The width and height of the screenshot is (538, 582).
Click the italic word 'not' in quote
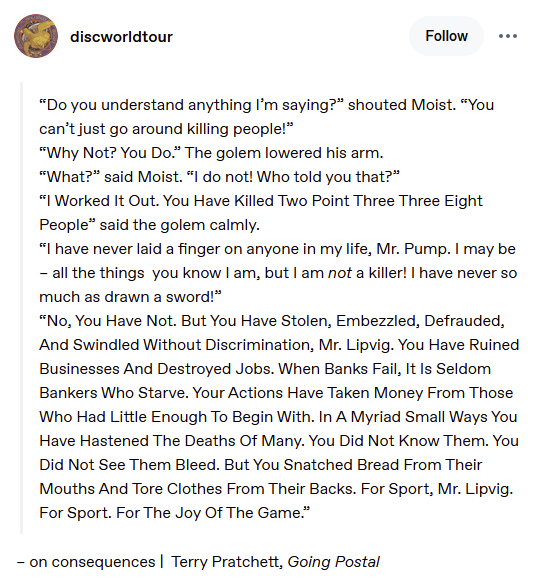[339, 273]
